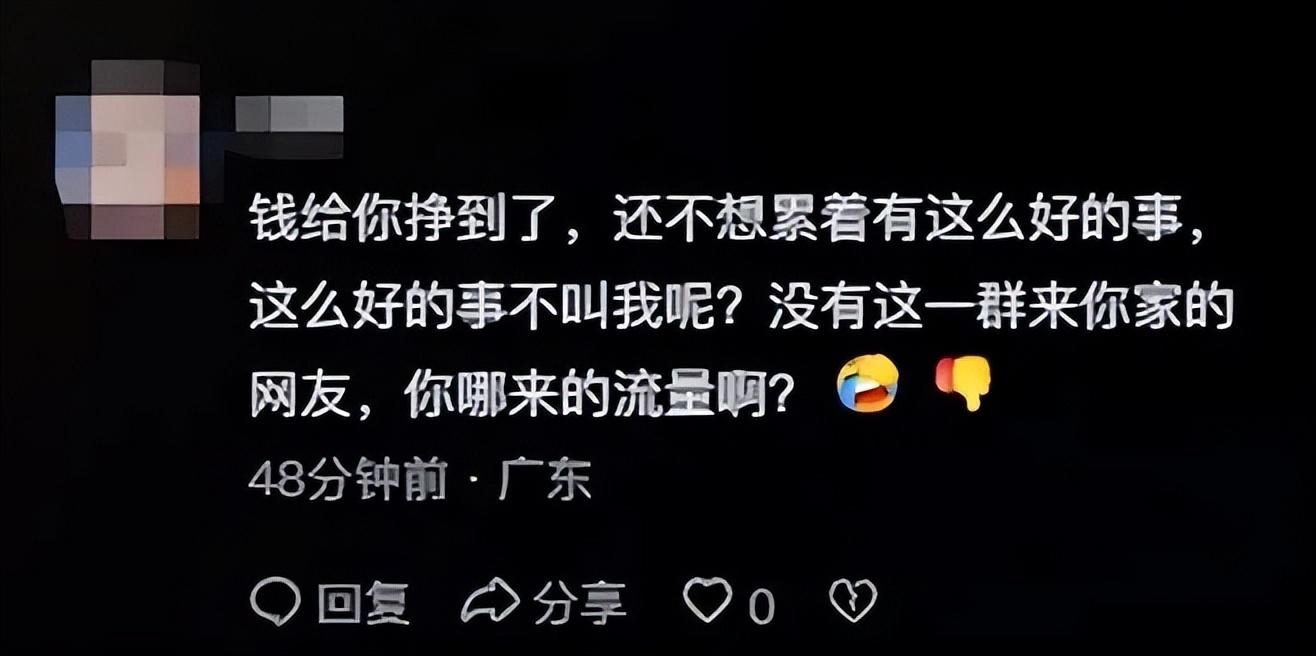Click the 48分钟前 timestamp

pyautogui.click(x=347, y=483)
